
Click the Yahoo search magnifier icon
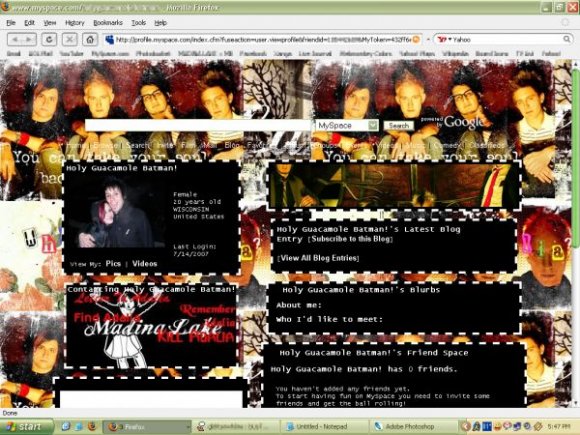pyautogui.click(x=566, y=39)
